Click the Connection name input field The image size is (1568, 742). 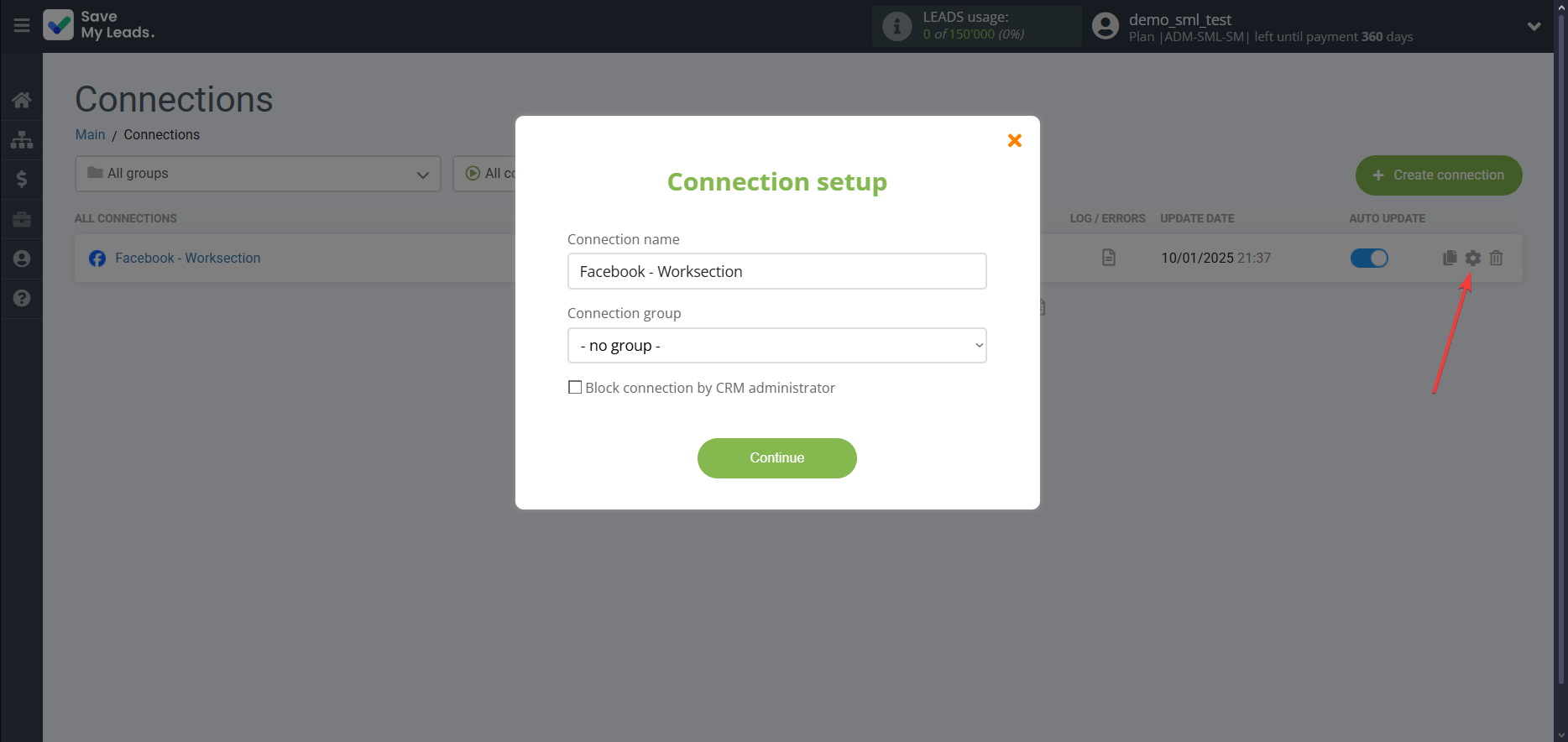pyautogui.click(x=776, y=271)
